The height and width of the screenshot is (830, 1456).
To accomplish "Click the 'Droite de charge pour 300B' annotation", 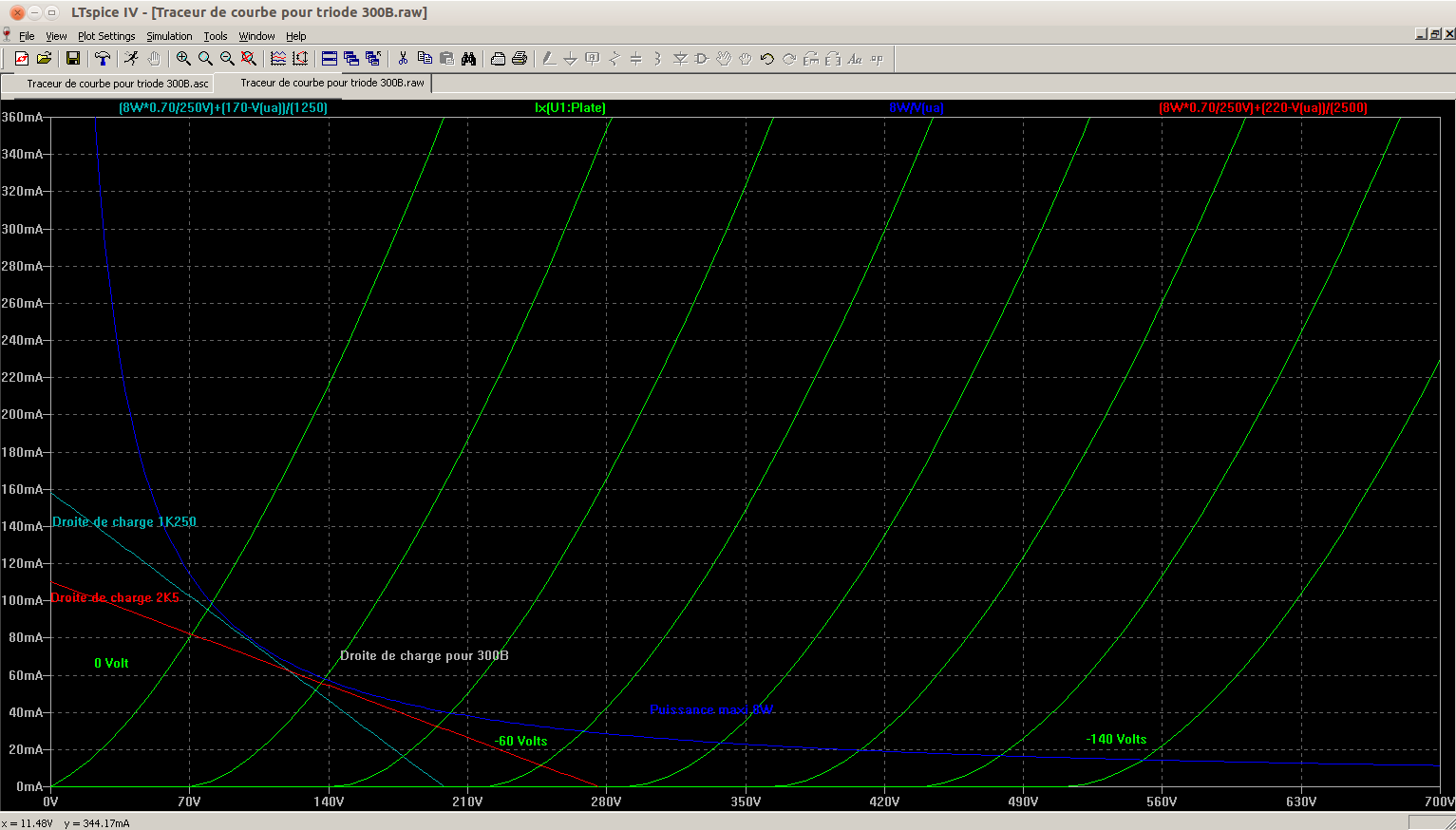I will (425, 655).
